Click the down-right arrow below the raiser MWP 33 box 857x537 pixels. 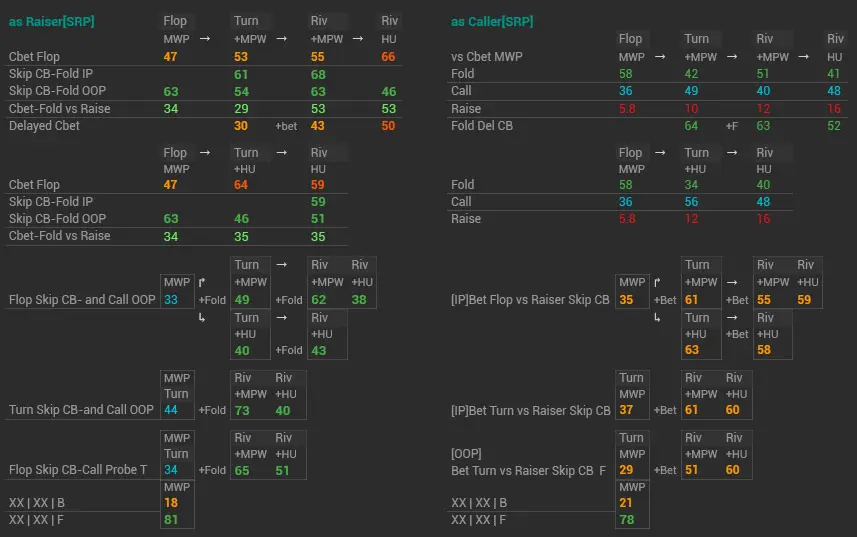[x=202, y=318]
